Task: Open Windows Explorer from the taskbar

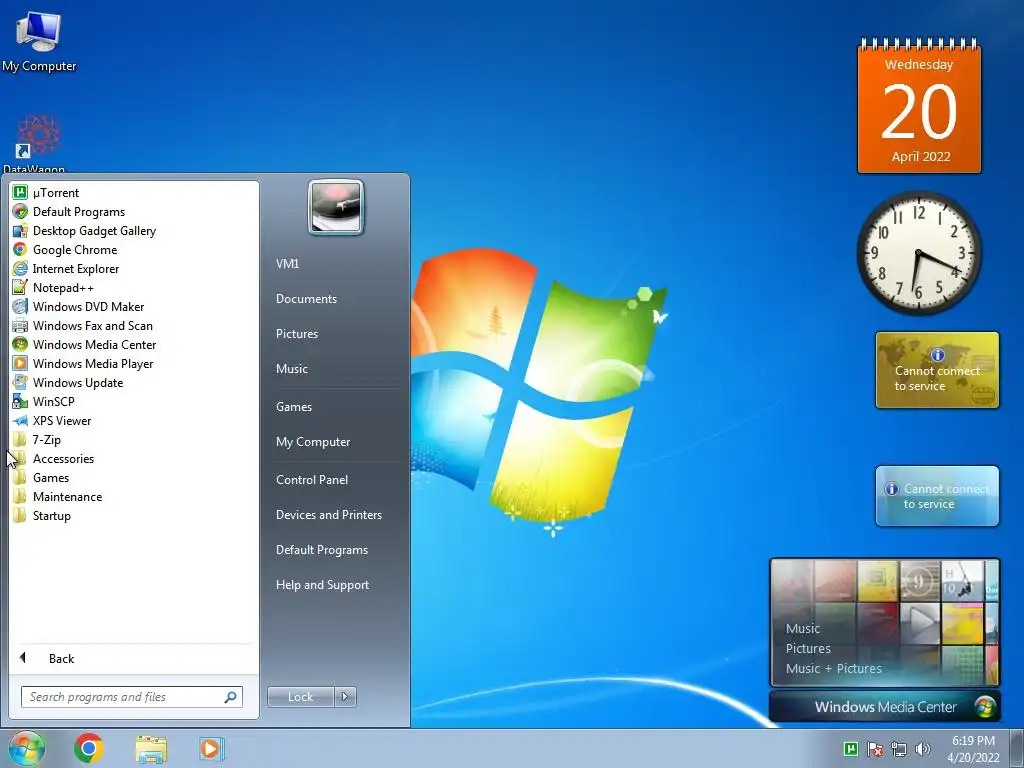Action: click(x=151, y=749)
